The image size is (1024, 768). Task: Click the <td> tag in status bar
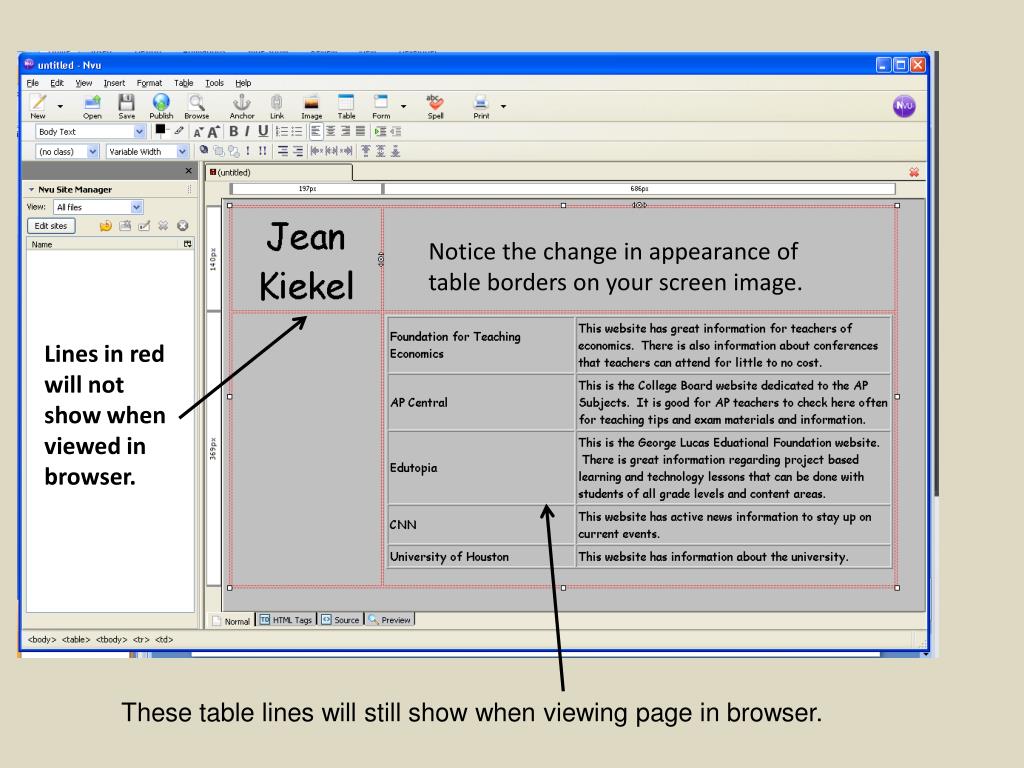[x=164, y=639]
